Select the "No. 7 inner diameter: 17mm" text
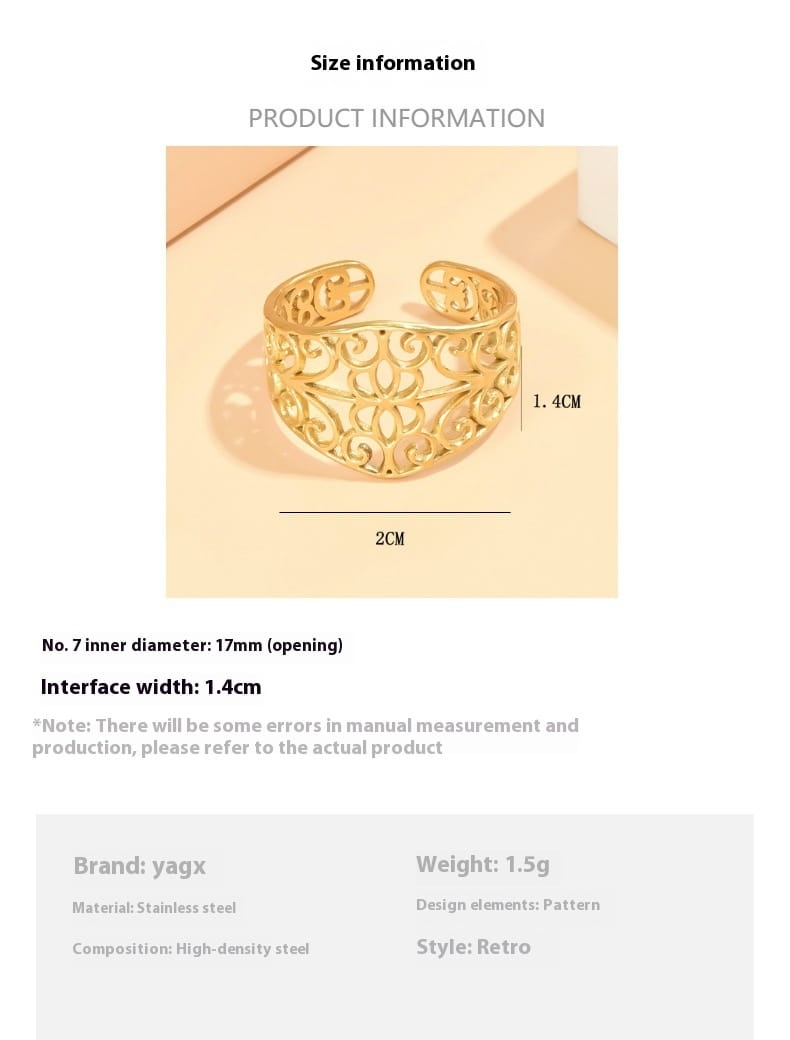 [192, 645]
